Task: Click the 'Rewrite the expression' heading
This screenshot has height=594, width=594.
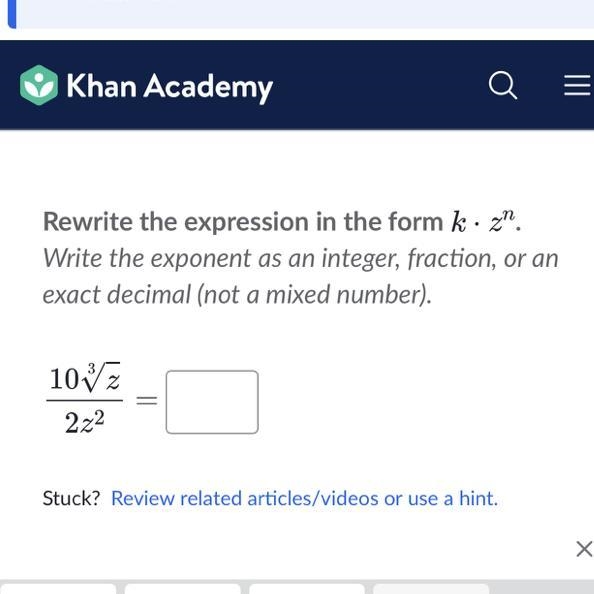Action: click(282, 222)
